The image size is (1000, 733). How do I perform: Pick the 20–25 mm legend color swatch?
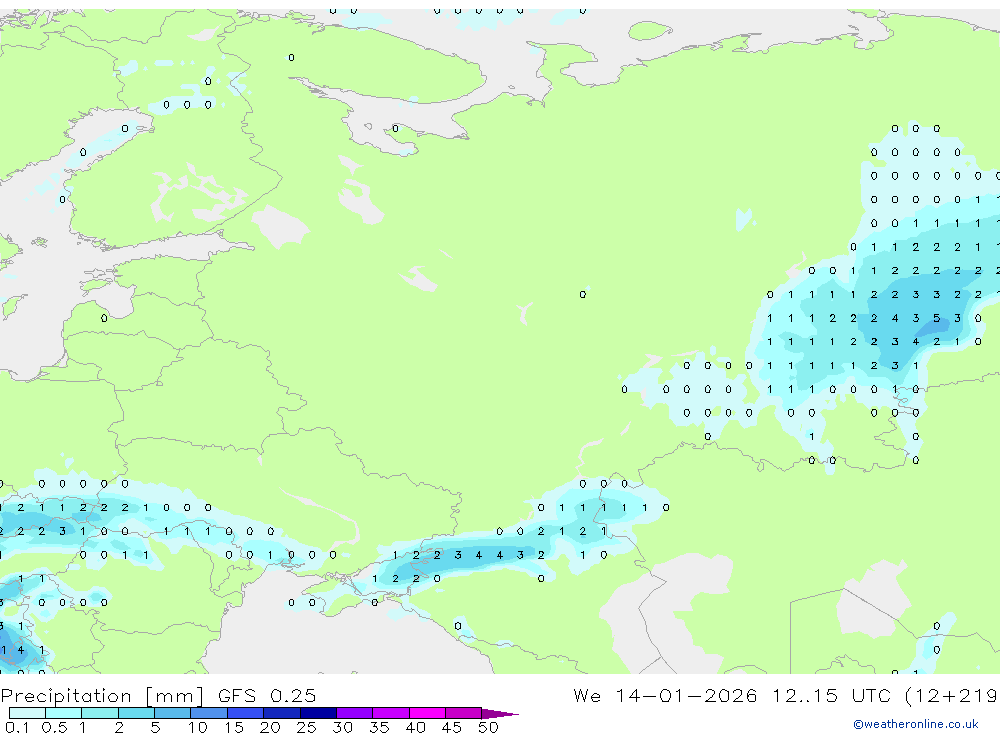coord(282,713)
